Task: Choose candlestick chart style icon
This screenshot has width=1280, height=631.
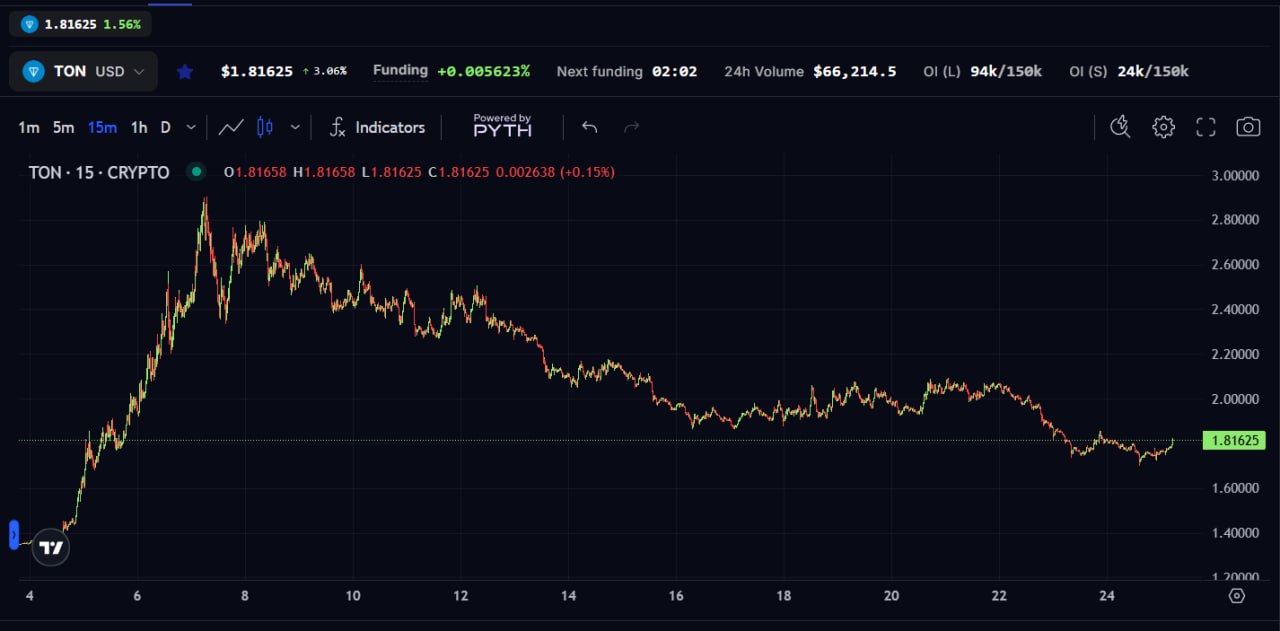Action: [x=265, y=127]
